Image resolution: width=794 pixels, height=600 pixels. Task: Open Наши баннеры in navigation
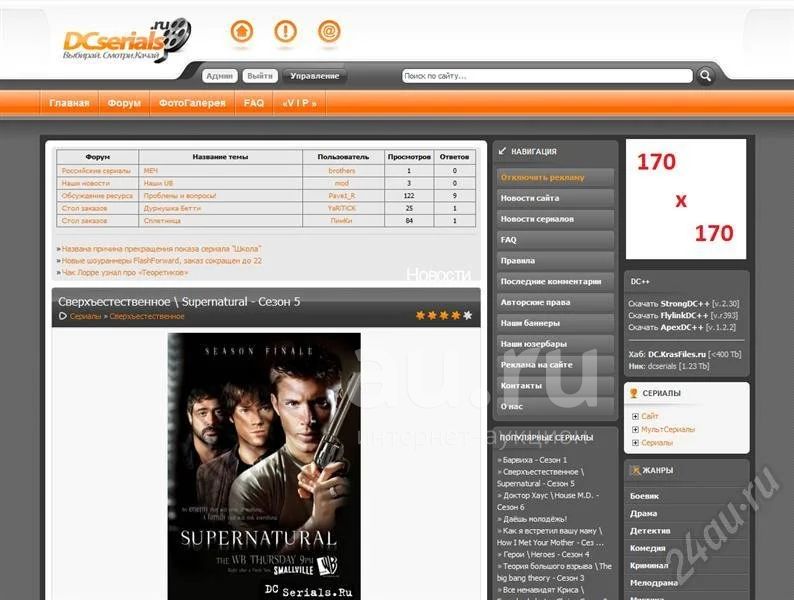tap(555, 323)
